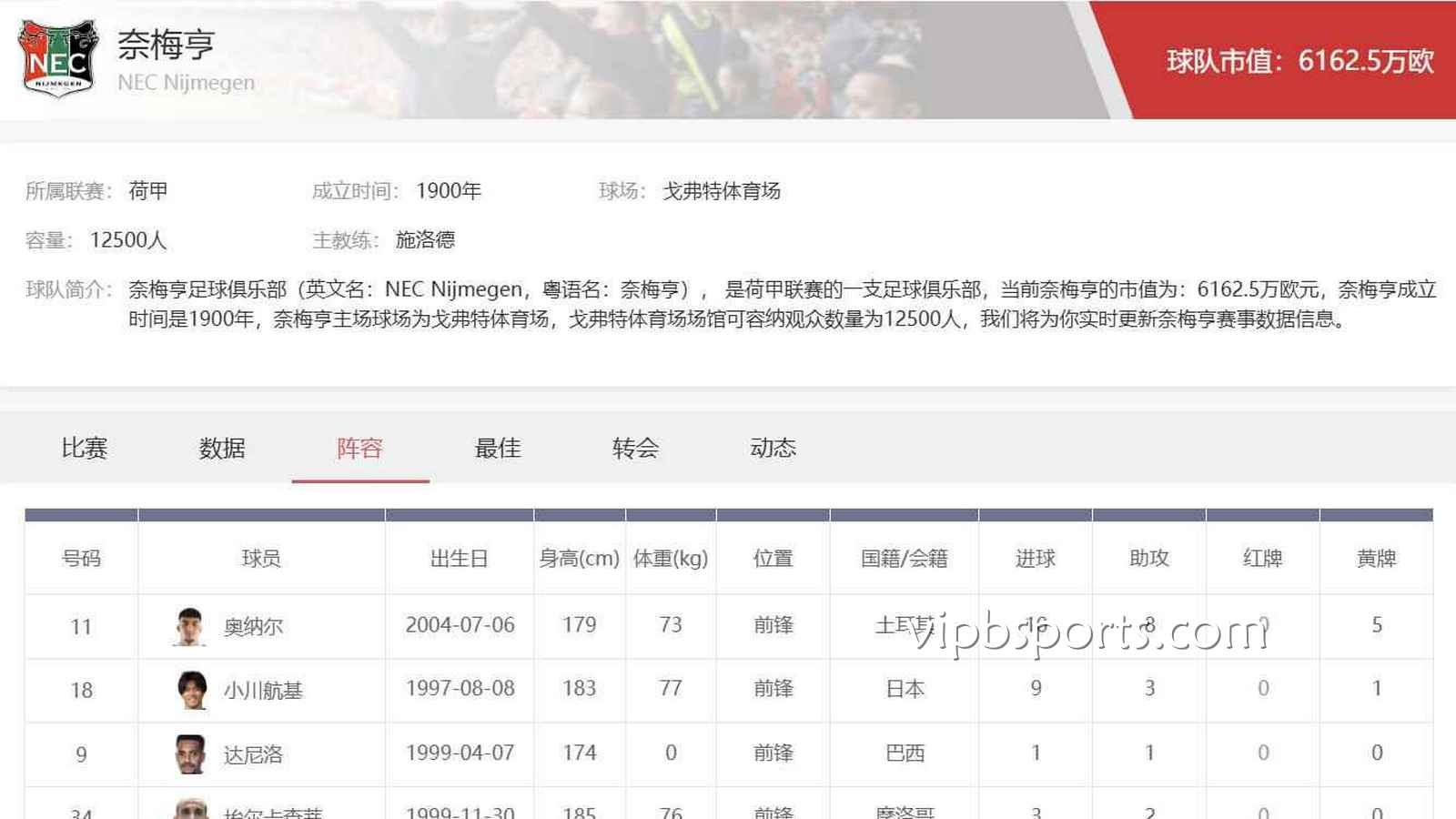1456x819 pixels.
Task: Open player 小川航基's avatar photo
Action: pos(190,690)
